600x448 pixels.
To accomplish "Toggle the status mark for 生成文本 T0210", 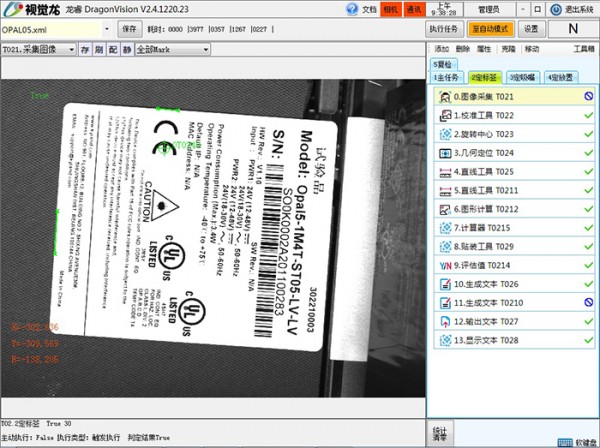I will click(x=589, y=302).
